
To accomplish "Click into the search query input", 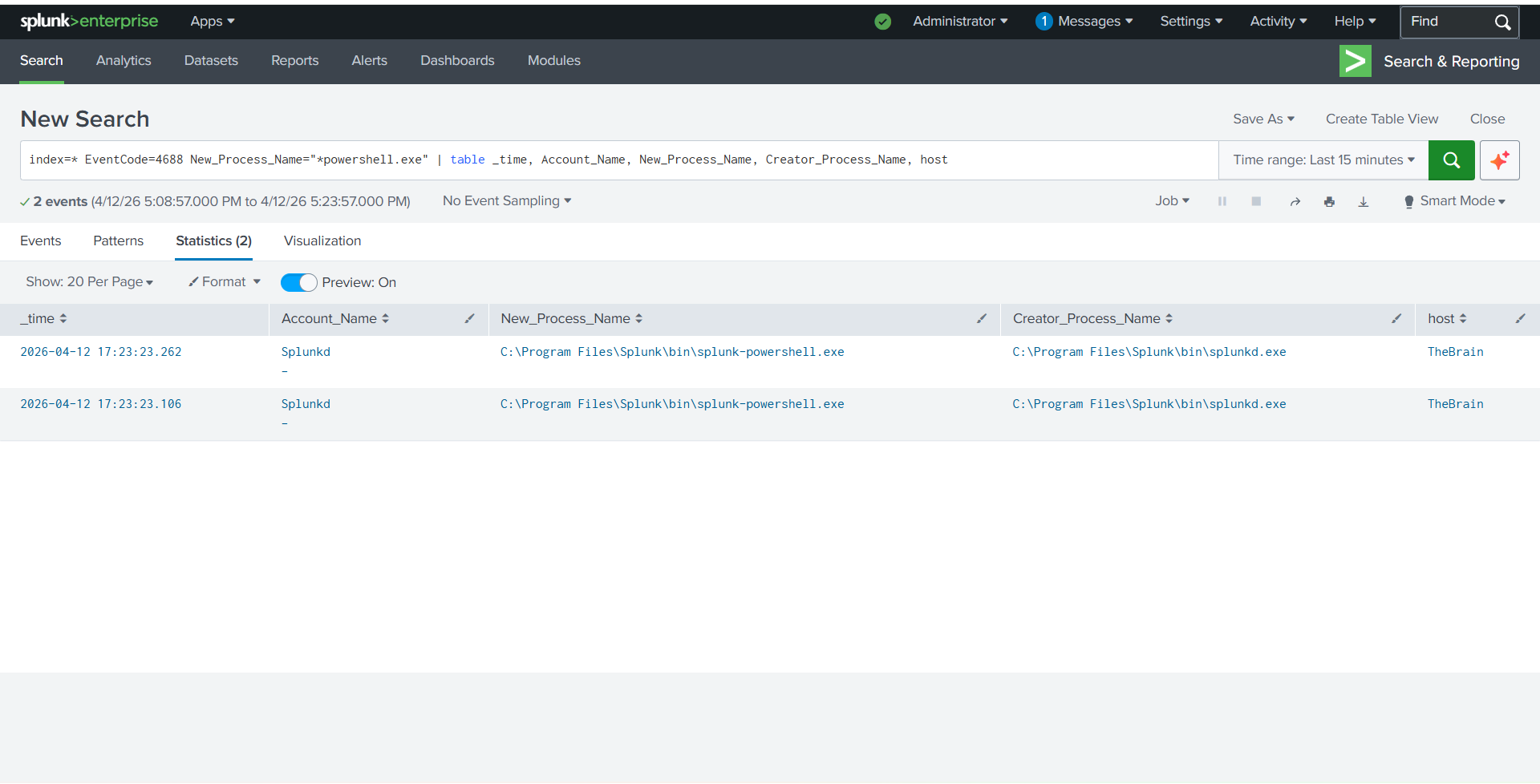I will (619, 160).
